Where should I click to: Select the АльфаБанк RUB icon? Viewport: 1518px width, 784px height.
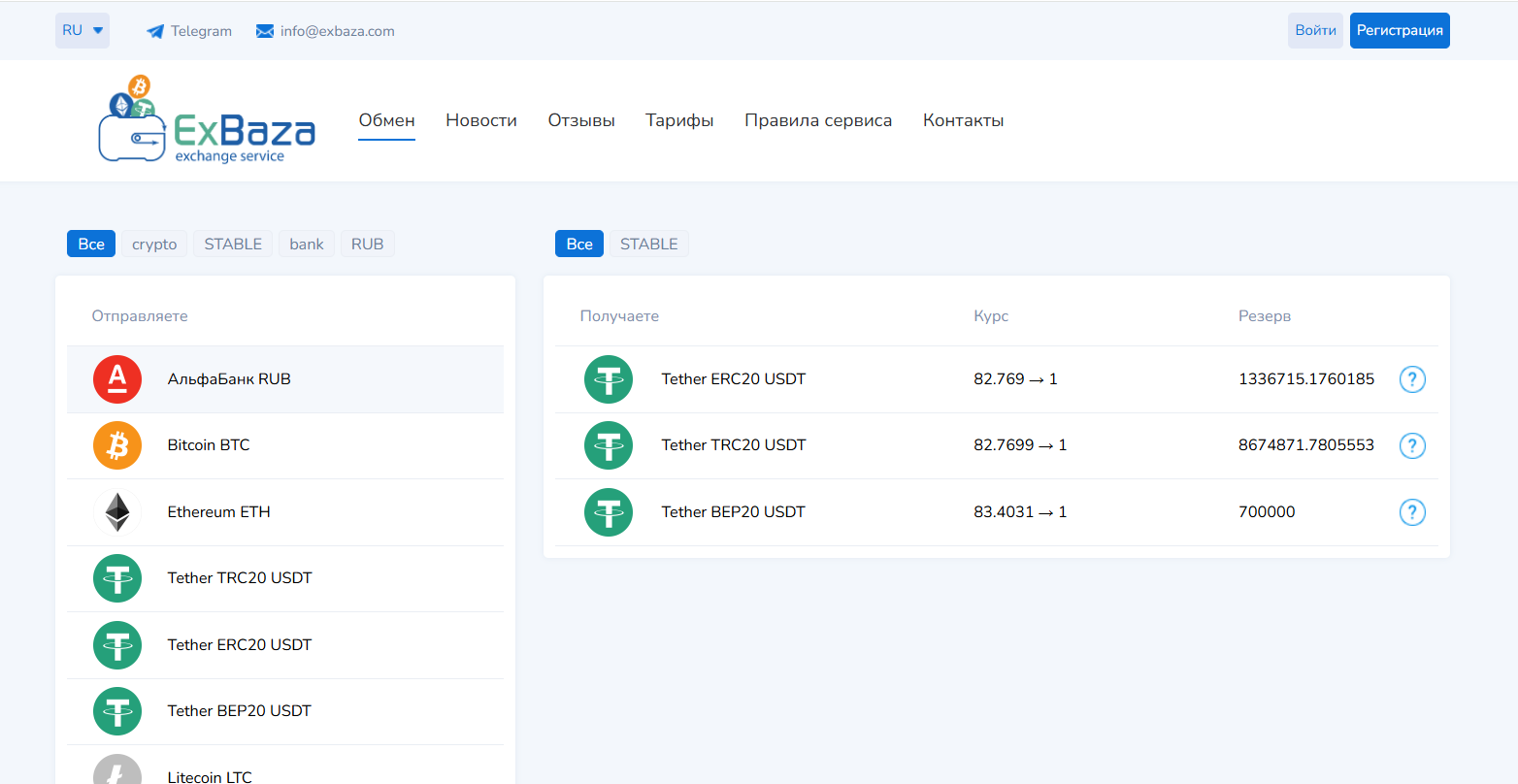116,378
